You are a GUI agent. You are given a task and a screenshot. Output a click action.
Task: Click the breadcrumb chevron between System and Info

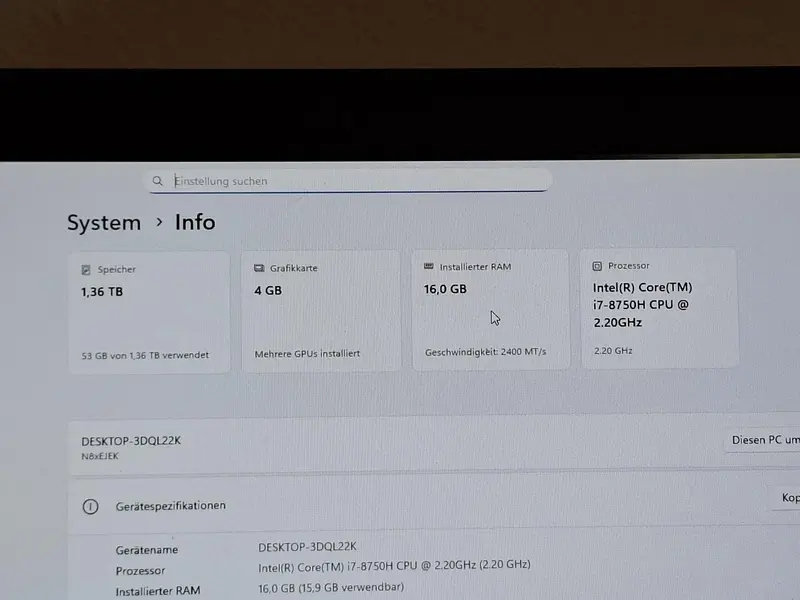(x=159, y=222)
